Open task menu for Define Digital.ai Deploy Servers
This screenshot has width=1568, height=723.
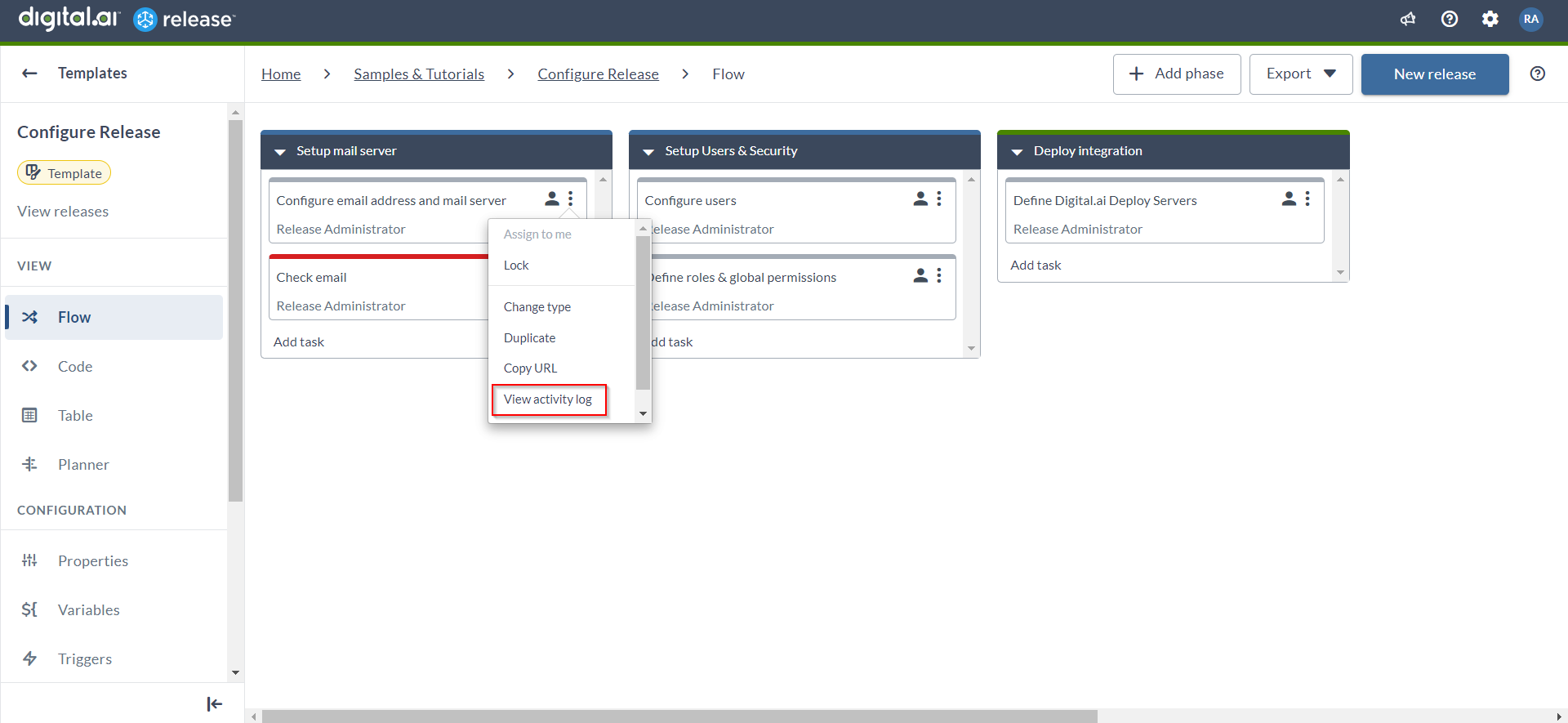1307,199
